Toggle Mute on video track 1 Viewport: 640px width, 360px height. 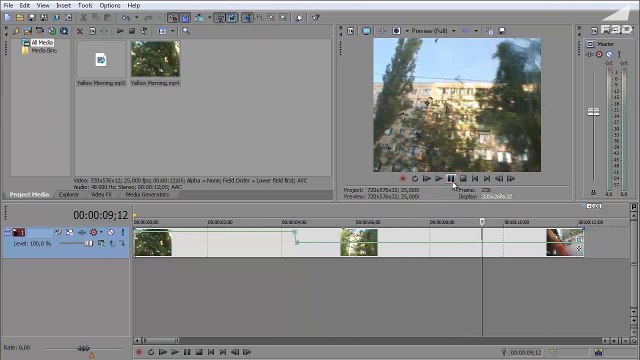(x=111, y=232)
